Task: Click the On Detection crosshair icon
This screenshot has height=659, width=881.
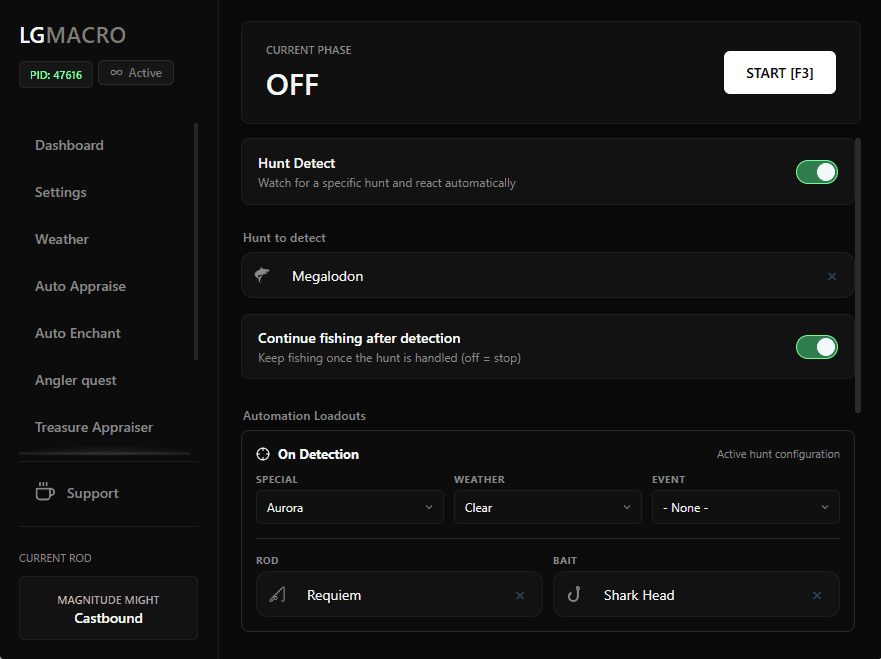Action: pyautogui.click(x=263, y=454)
